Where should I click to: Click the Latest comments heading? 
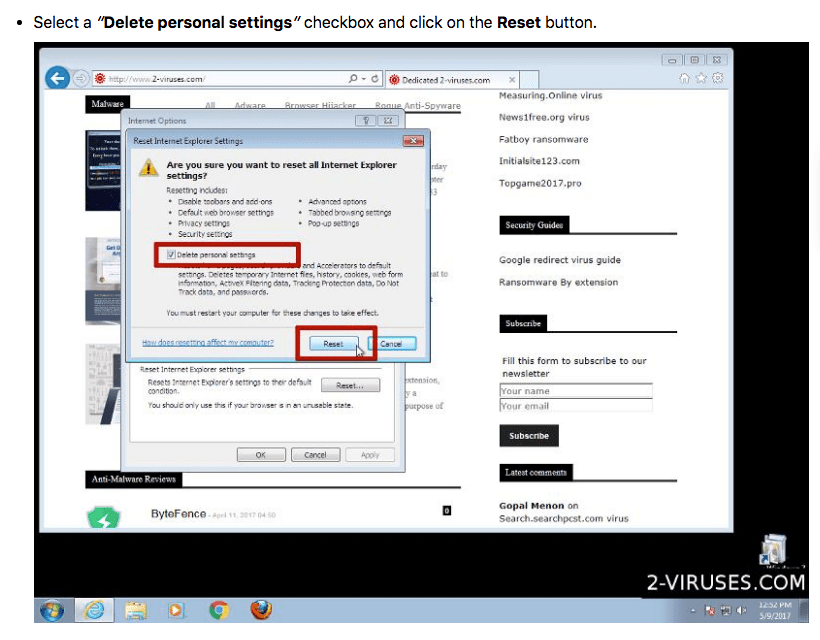(536, 472)
